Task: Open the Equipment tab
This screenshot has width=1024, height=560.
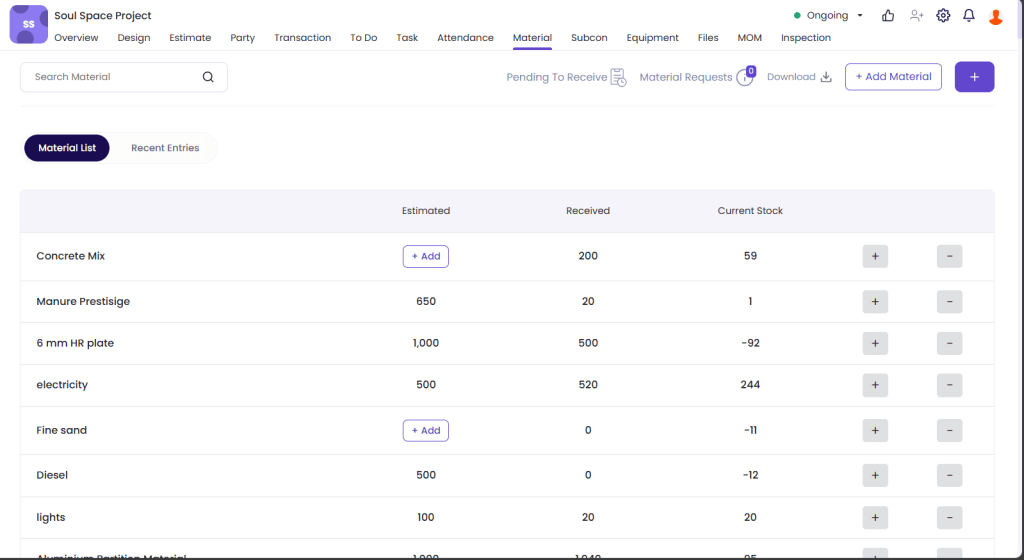Action: pyautogui.click(x=652, y=38)
